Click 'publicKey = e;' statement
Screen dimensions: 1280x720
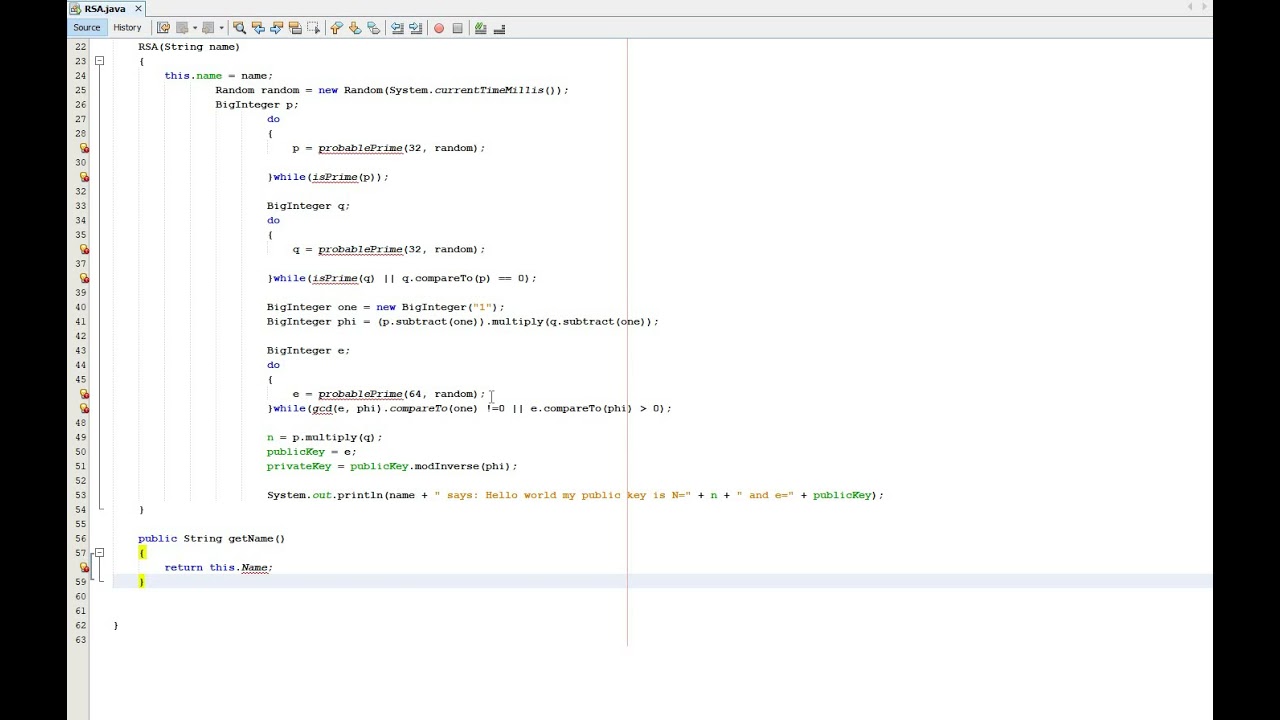click(311, 452)
